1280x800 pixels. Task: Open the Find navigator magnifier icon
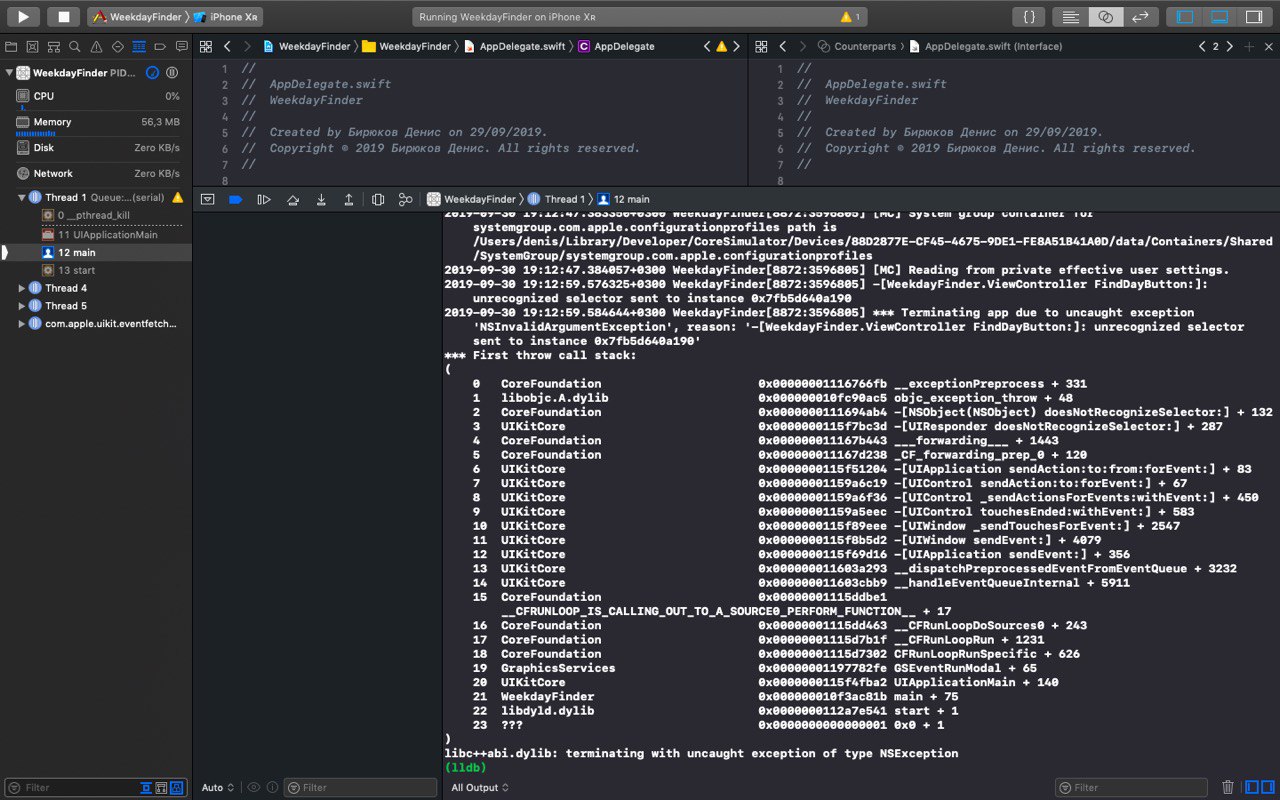pos(75,47)
